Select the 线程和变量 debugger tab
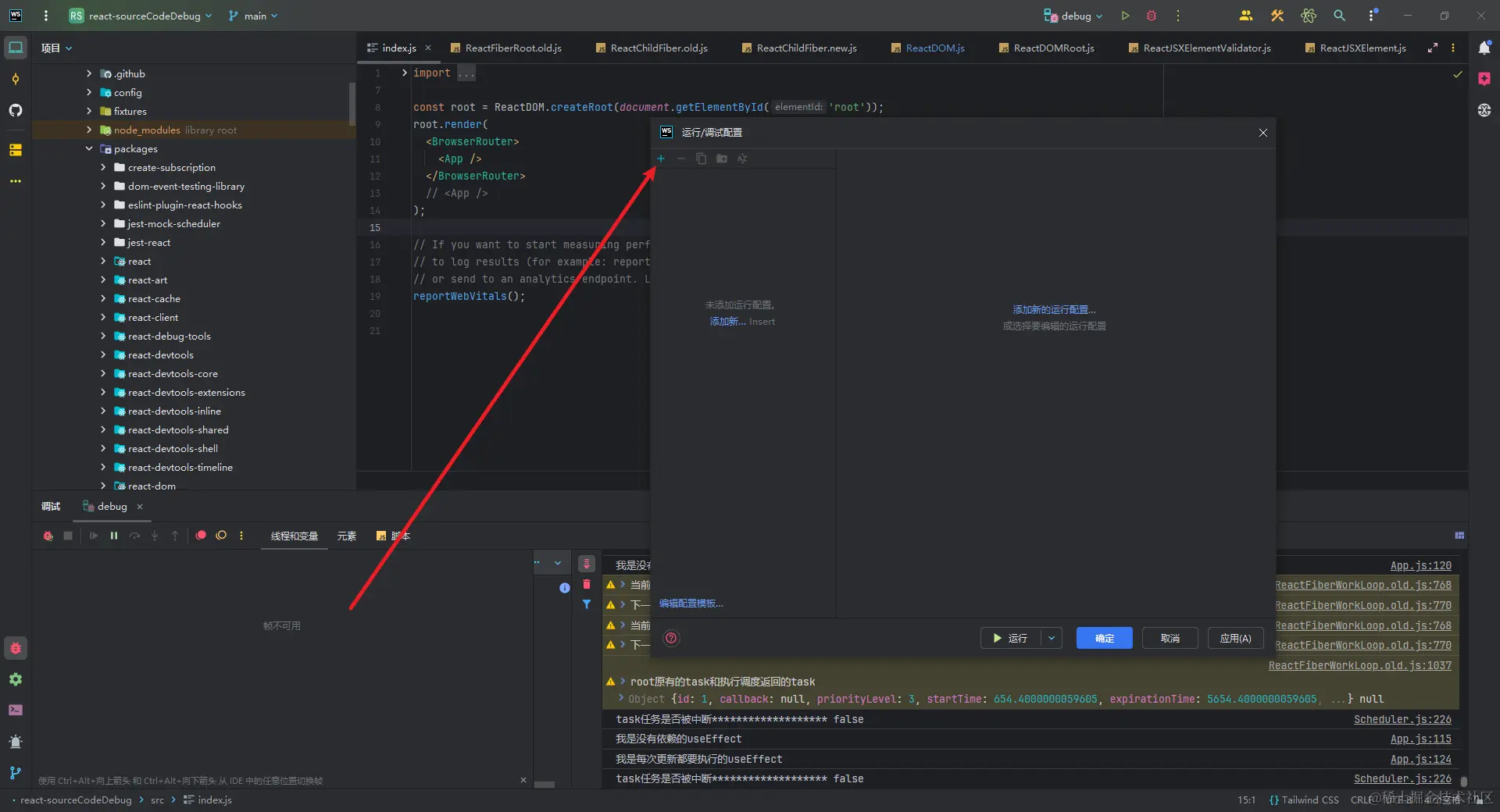This screenshot has width=1500, height=812. (295, 536)
